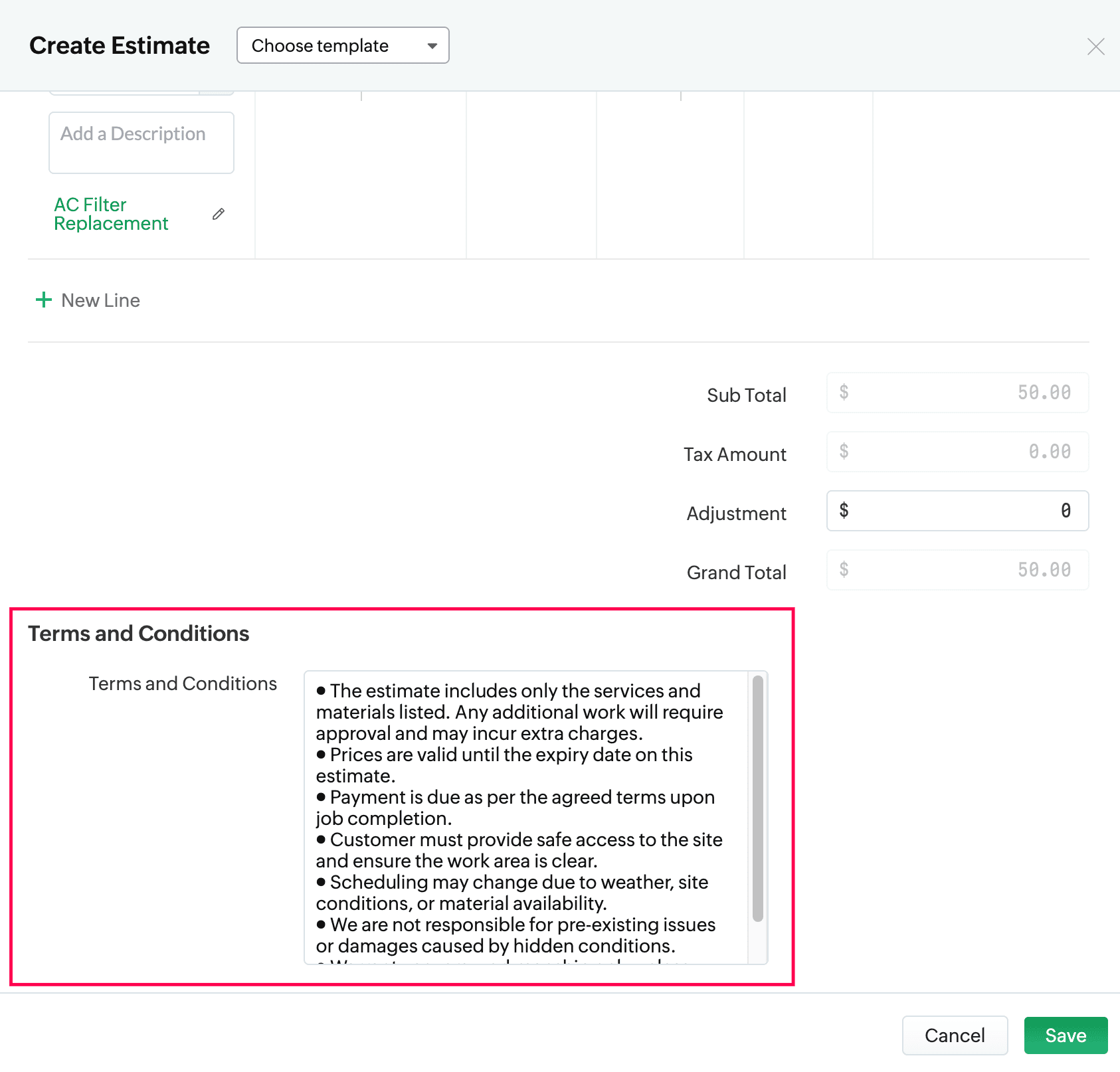Click the bold Terms and Conditions heading
Screen dimensions: 1120x1072
pyautogui.click(x=139, y=634)
